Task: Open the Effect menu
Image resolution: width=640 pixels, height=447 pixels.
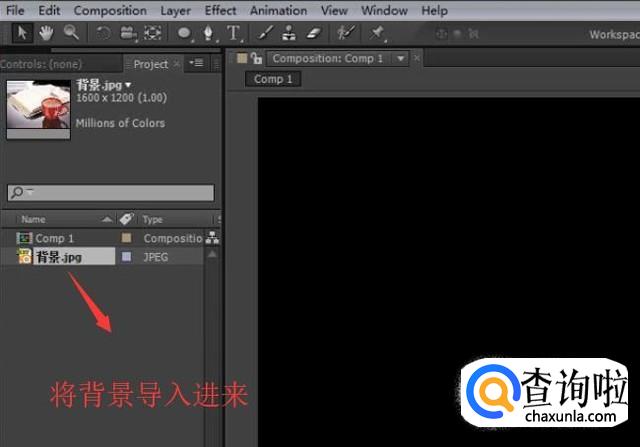Action: [x=220, y=10]
